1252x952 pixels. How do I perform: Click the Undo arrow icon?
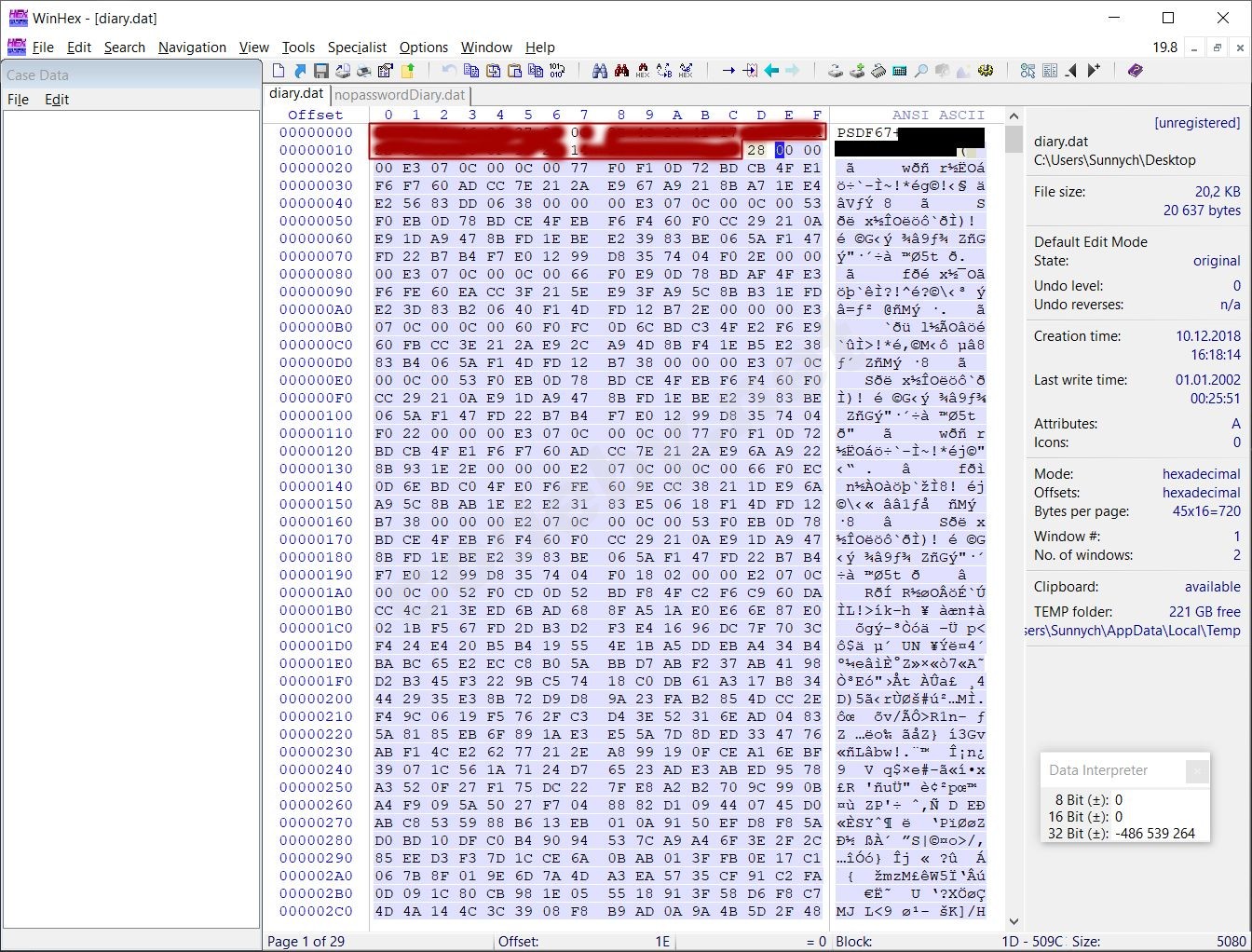[x=449, y=71]
